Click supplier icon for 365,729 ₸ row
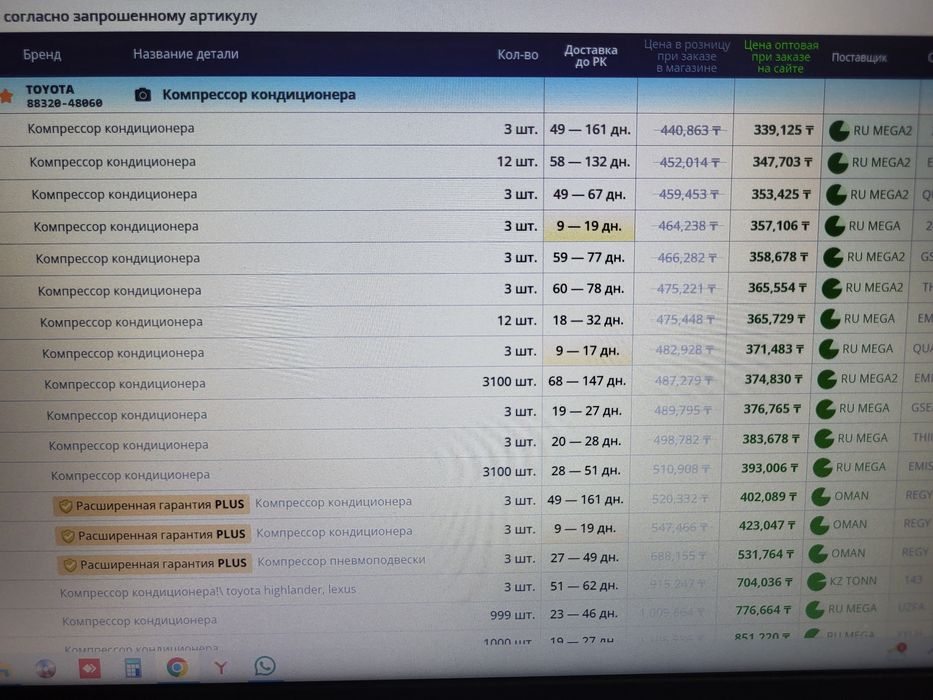Screen dimensions: 933x700 829,319
